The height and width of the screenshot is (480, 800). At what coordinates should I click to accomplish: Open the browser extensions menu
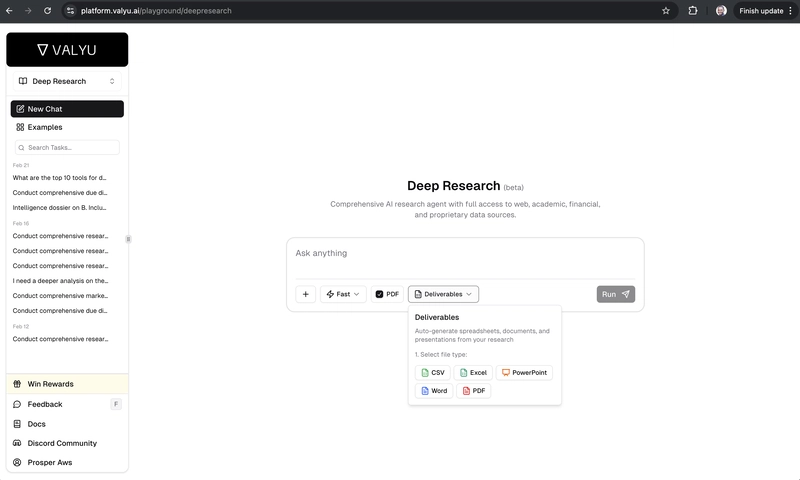[693, 11]
